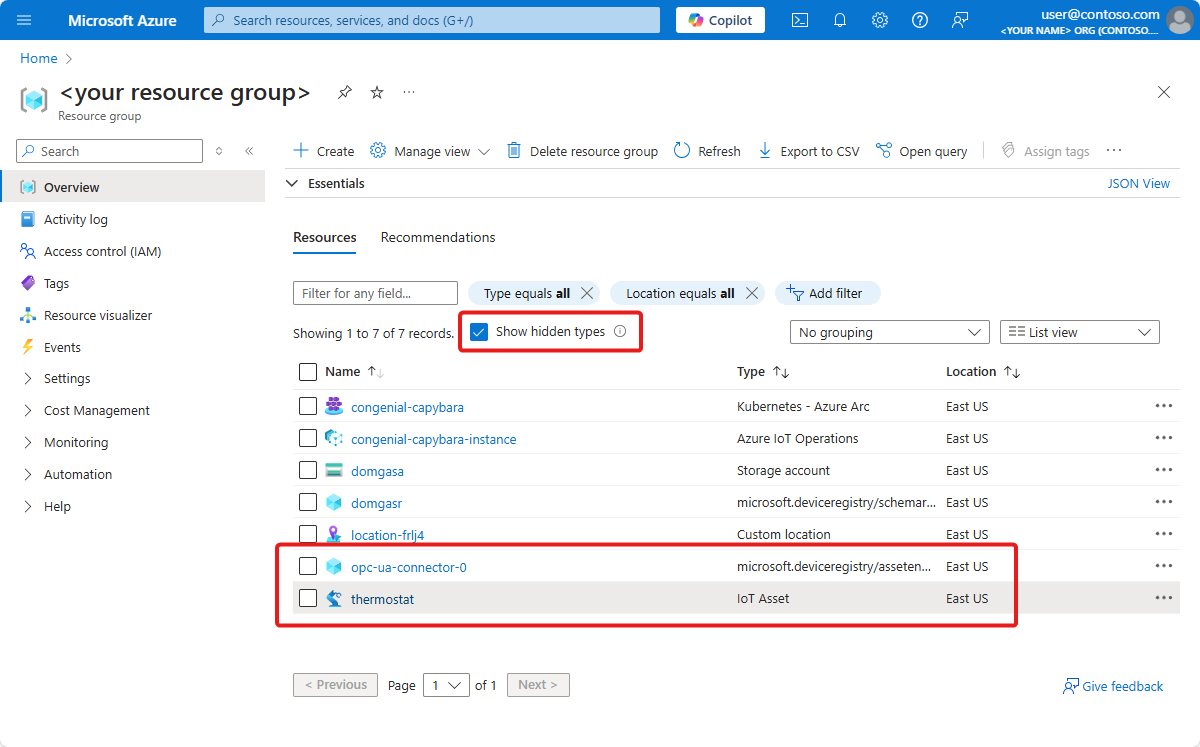Image resolution: width=1200 pixels, height=747 pixels.
Task: Open the portal hamburger menu
Action: (x=24, y=20)
